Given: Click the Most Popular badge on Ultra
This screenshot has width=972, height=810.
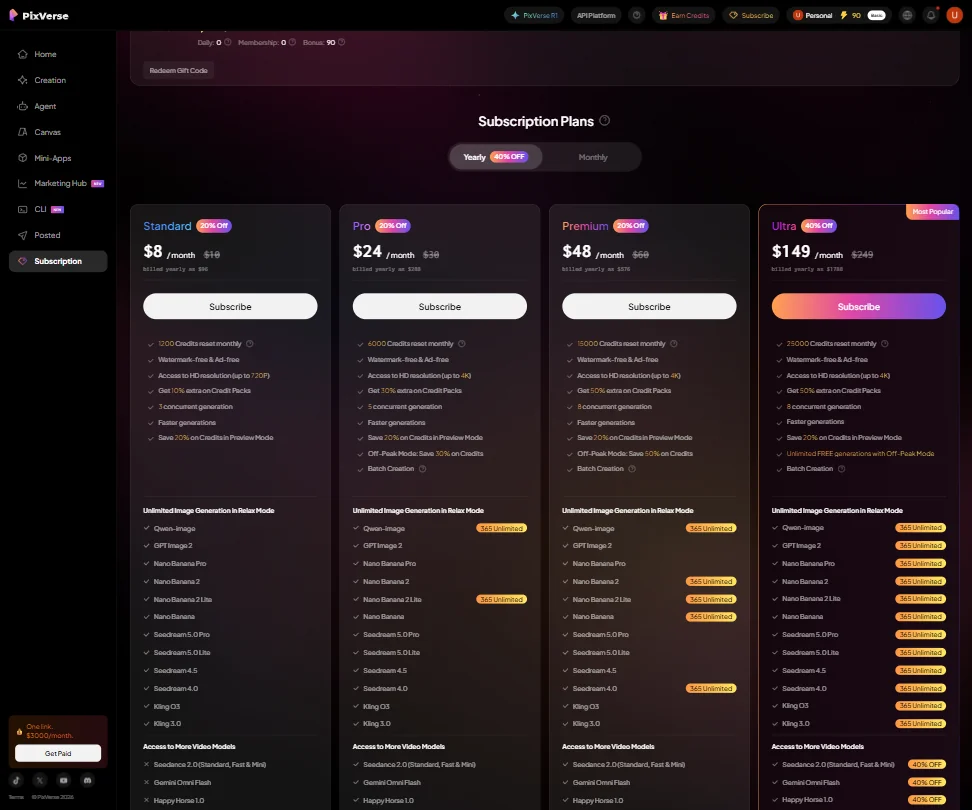Looking at the screenshot, I should point(932,211).
